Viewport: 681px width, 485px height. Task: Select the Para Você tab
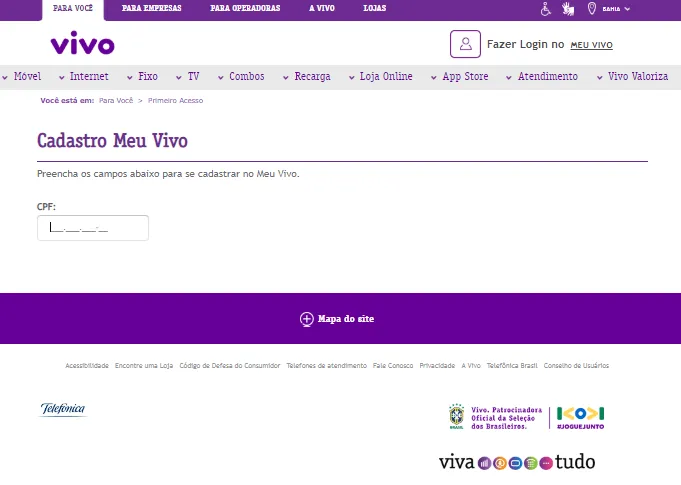coord(73,9)
